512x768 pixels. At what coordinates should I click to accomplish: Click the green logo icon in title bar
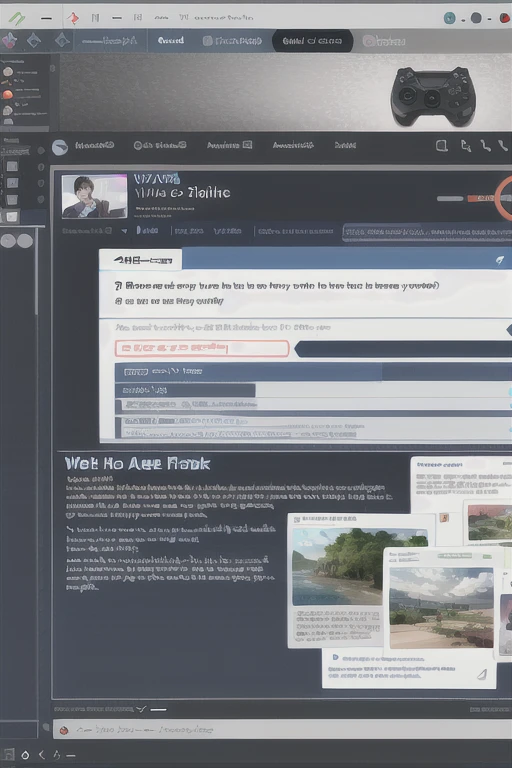click(17, 18)
